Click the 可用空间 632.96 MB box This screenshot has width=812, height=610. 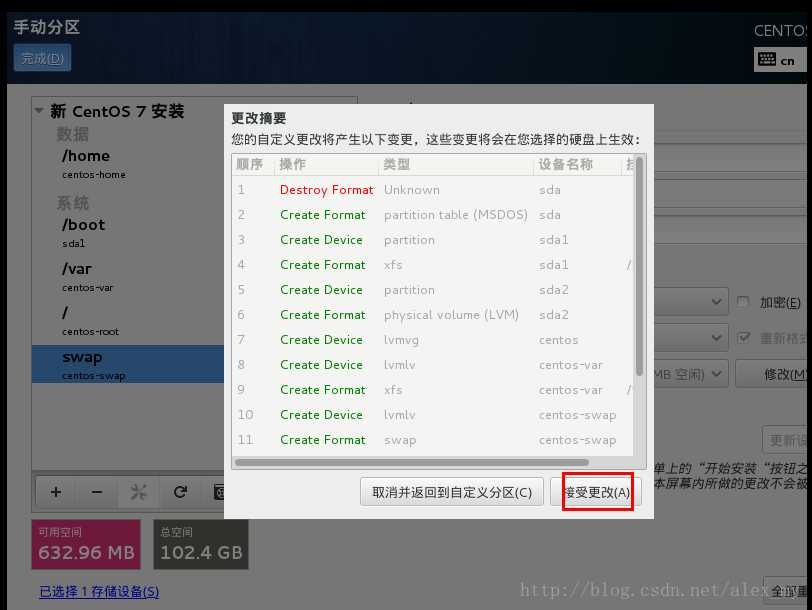[x=86, y=544]
